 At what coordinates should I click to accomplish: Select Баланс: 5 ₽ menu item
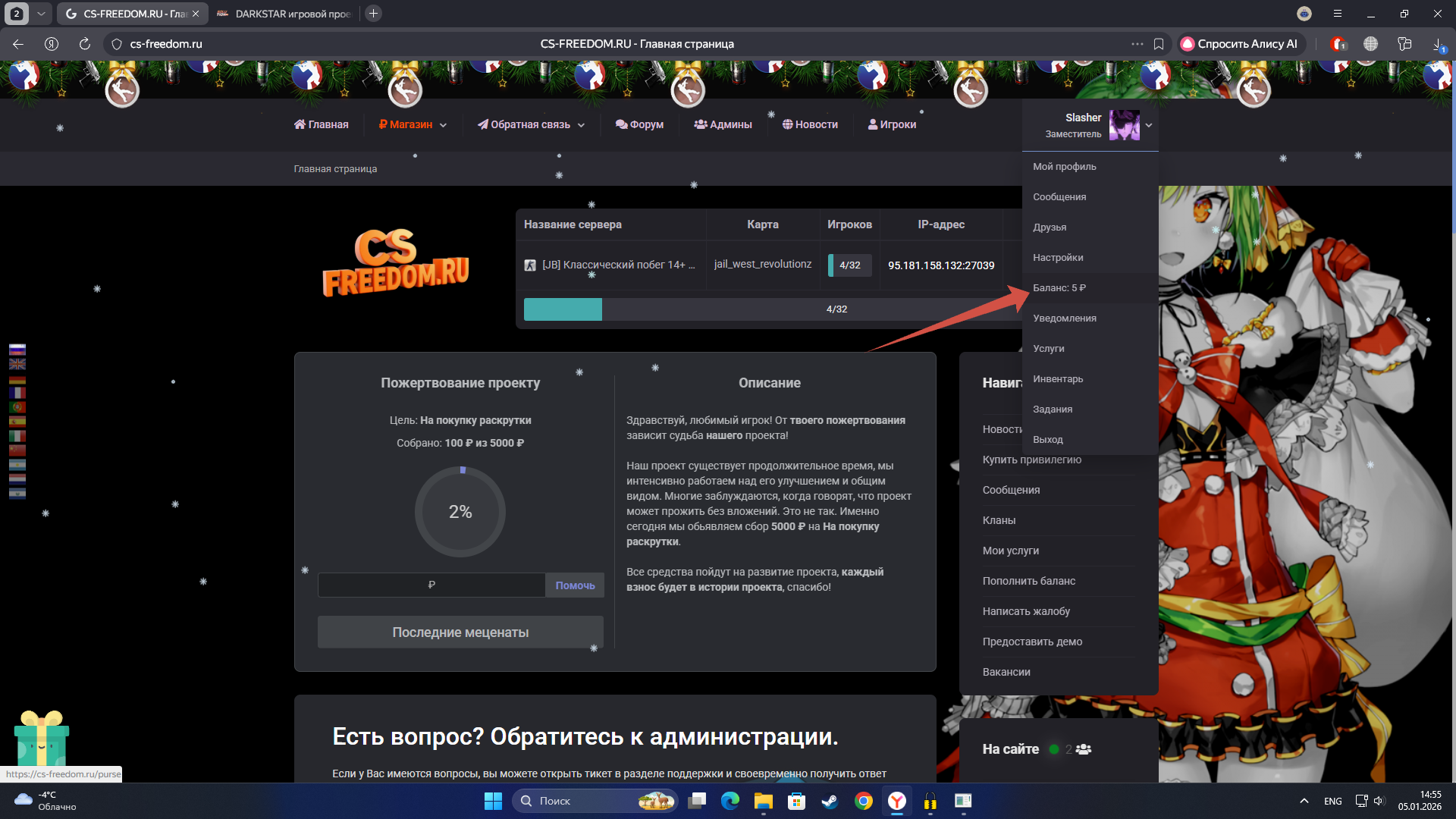(1059, 288)
